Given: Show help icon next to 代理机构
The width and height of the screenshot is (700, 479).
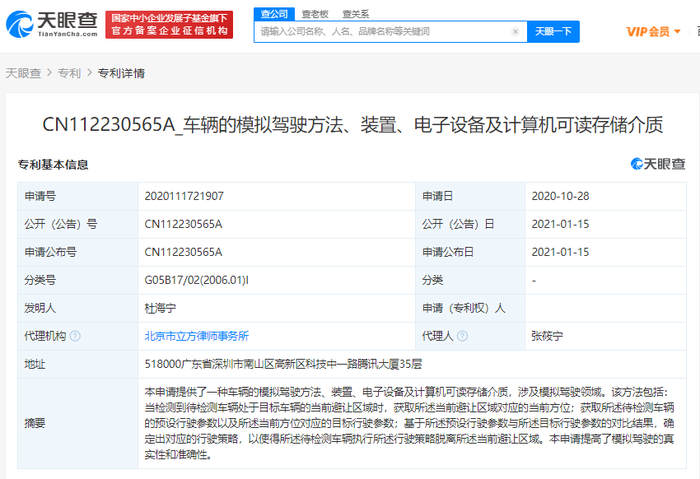Looking at the screenshot, I should click(75, 336).
